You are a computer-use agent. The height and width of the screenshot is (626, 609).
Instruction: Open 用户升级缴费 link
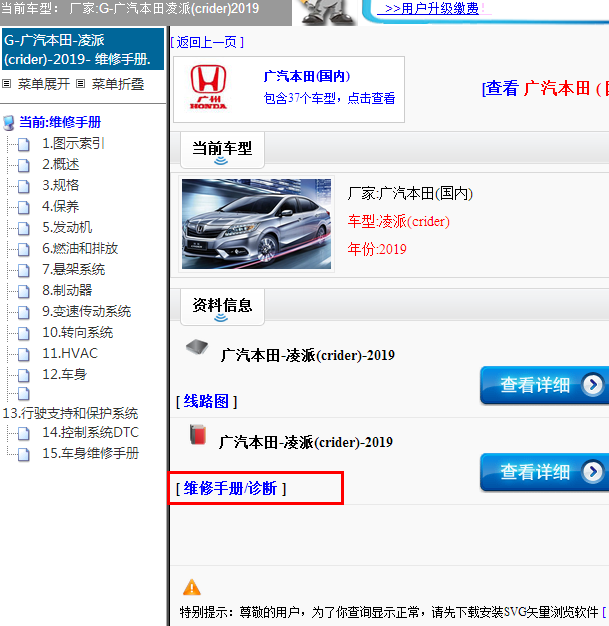pyautogui.click(x=431, y=8)
